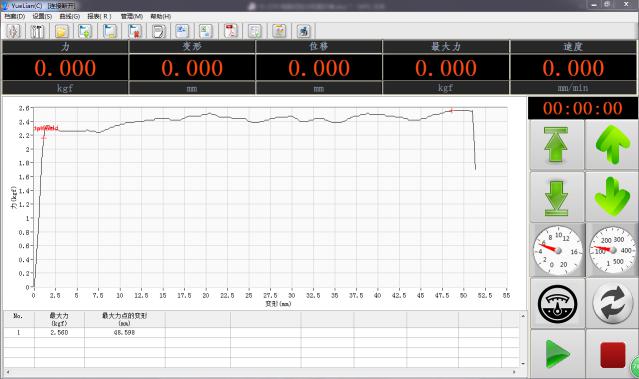Open the wrench settings tool icon
The height and width of the screenshot is (379, 639).
tap(37, 31)
